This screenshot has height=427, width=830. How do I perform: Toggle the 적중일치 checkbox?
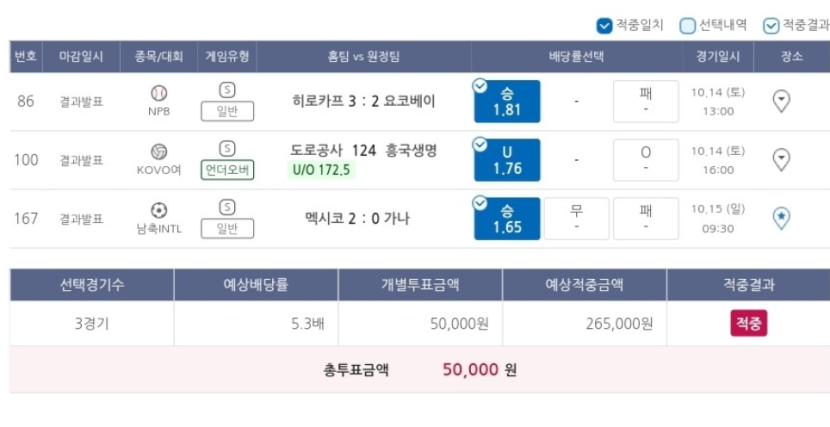[x=604, y=25]
